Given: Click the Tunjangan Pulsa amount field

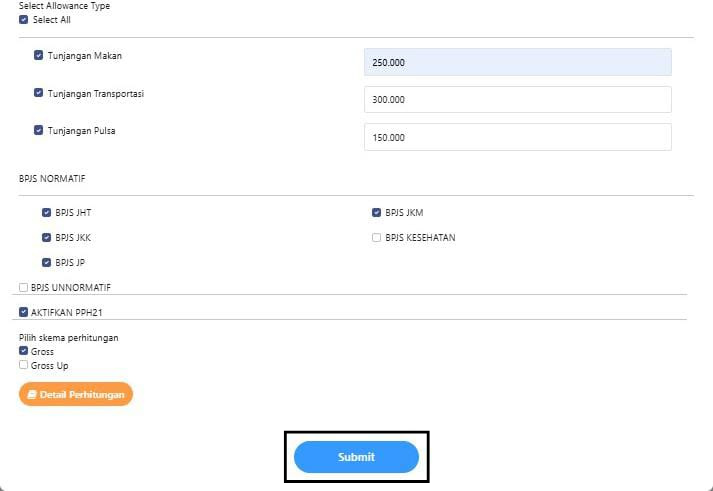Looking at the screenshot, I should click(517, 137).
